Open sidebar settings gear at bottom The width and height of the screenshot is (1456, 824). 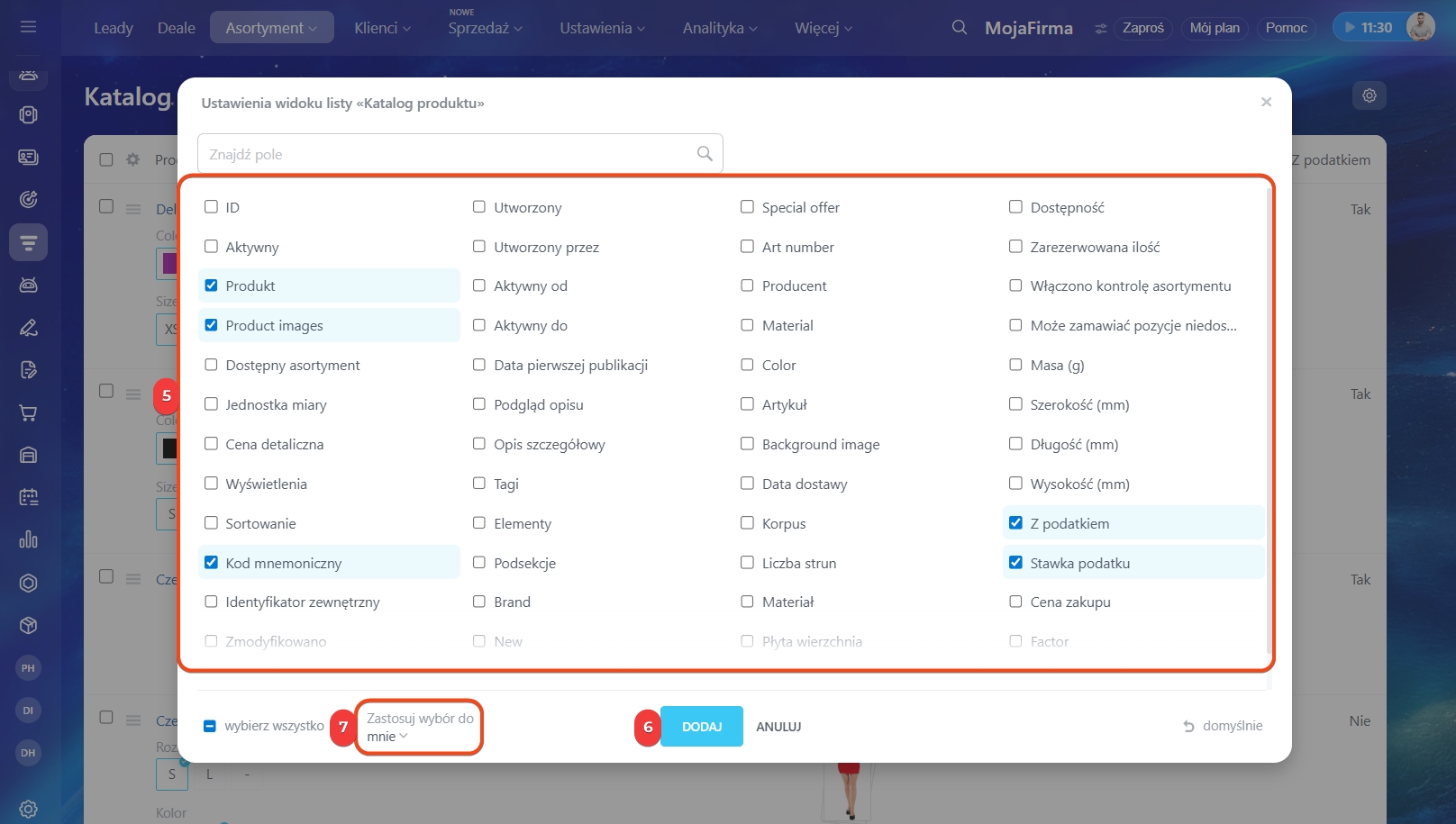(28, 809)
